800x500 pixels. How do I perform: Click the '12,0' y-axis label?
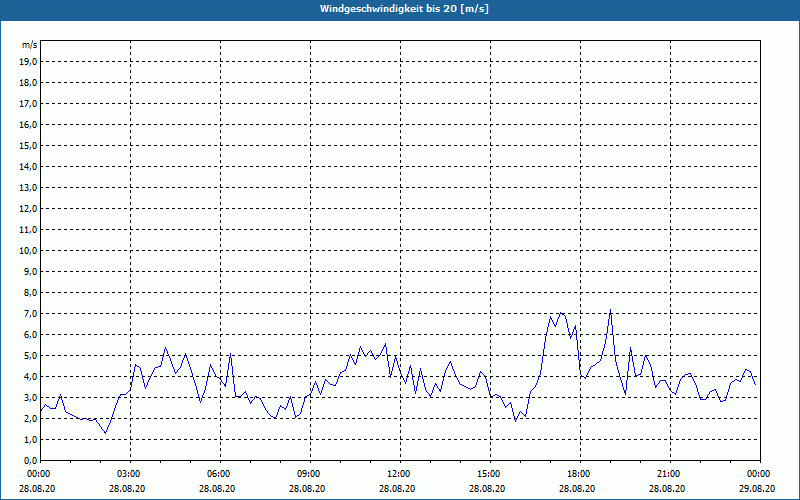click(x=29, y=209)
